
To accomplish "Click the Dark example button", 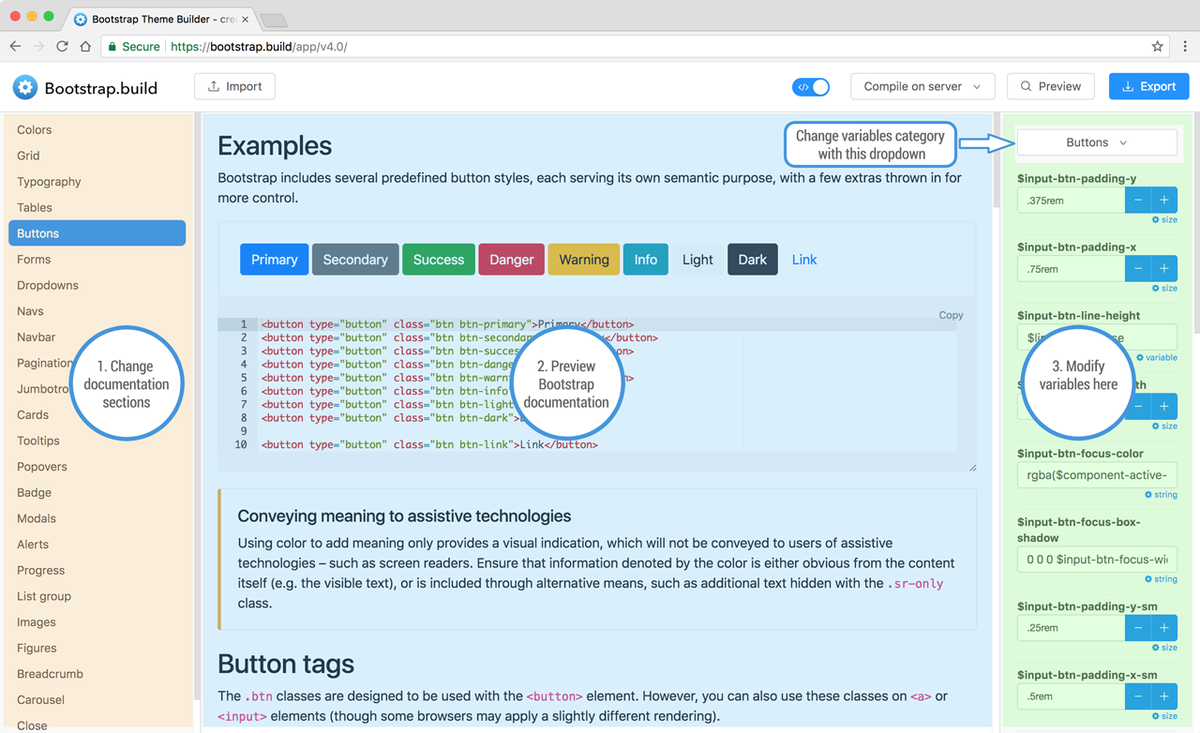I will coord(753,259).
